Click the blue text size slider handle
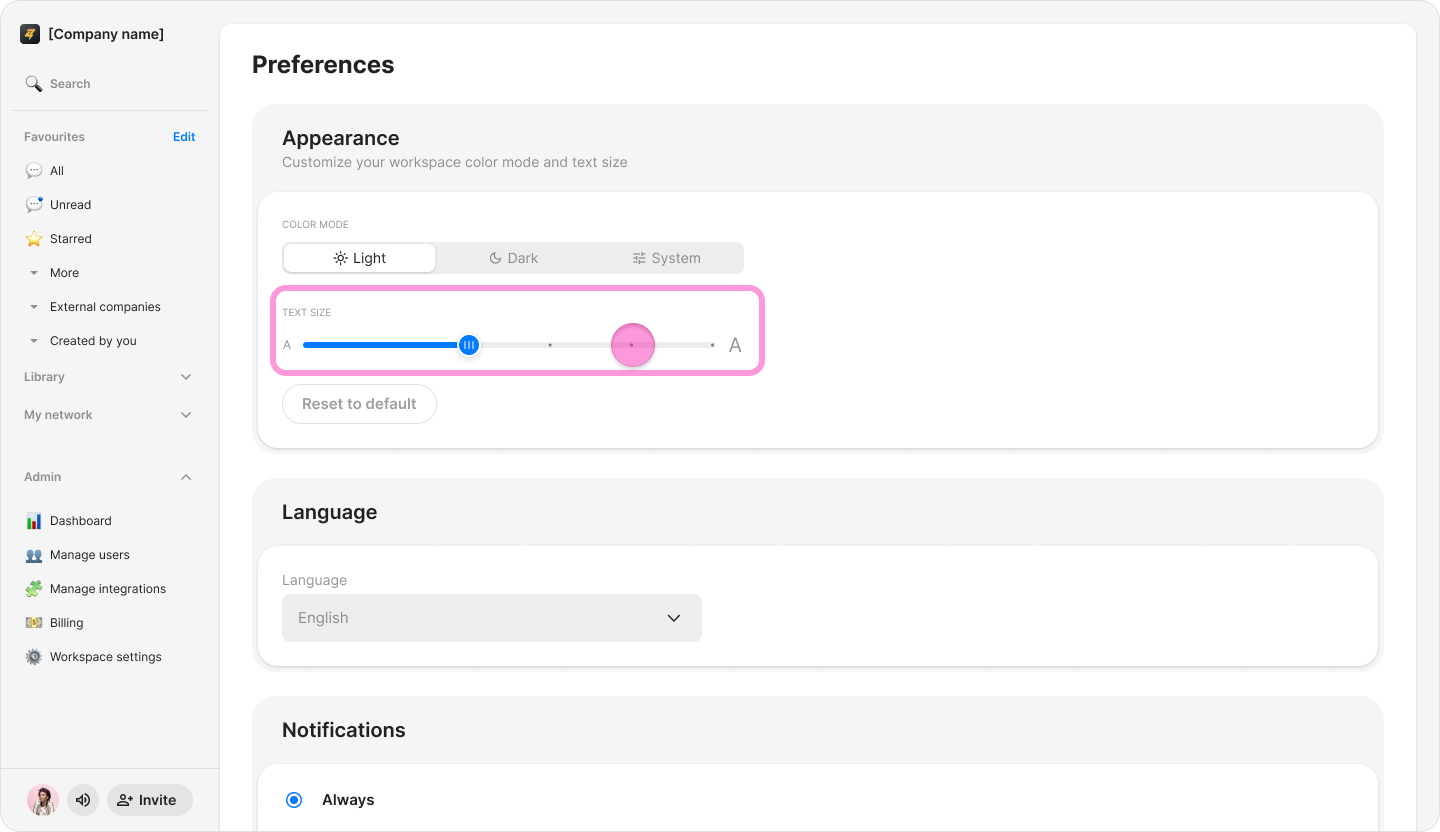 (x=469, y=345)
